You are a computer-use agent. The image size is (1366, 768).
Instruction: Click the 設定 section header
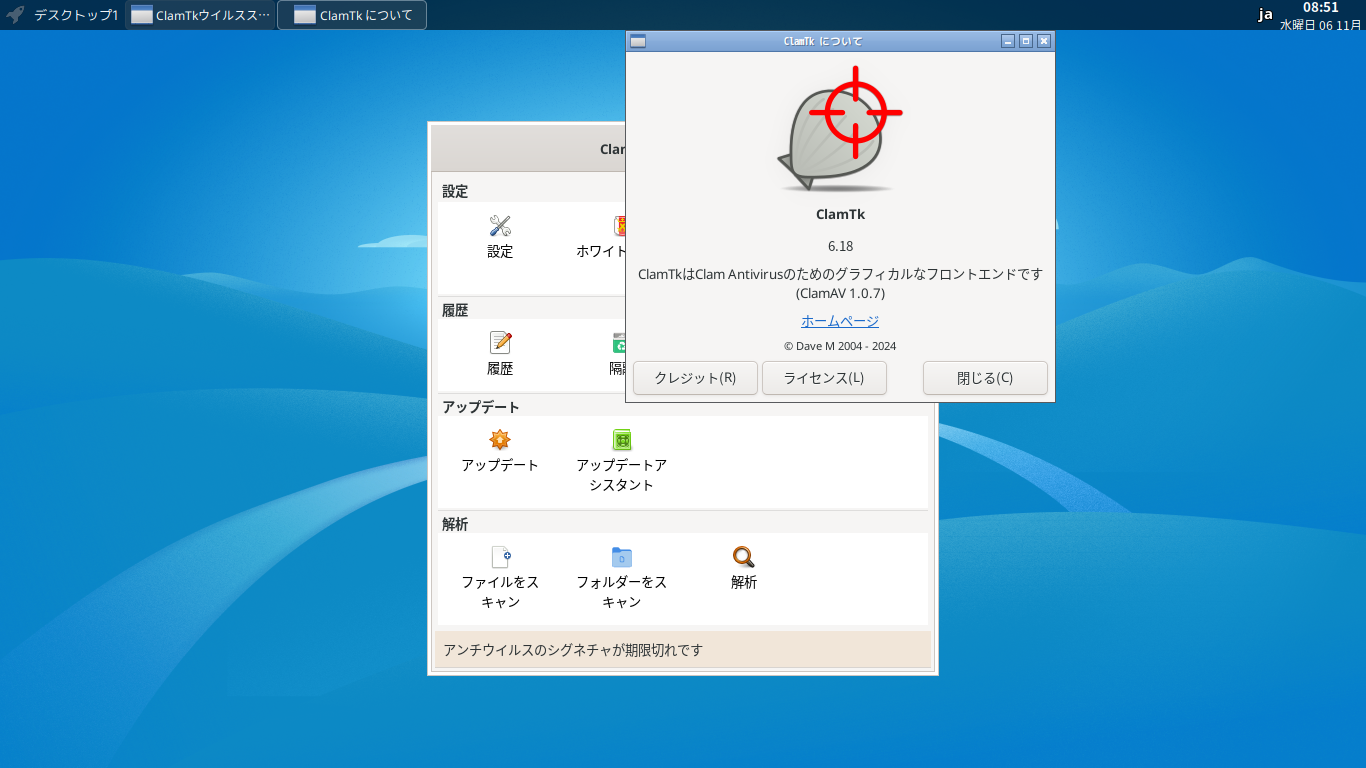tap(455, 191)
